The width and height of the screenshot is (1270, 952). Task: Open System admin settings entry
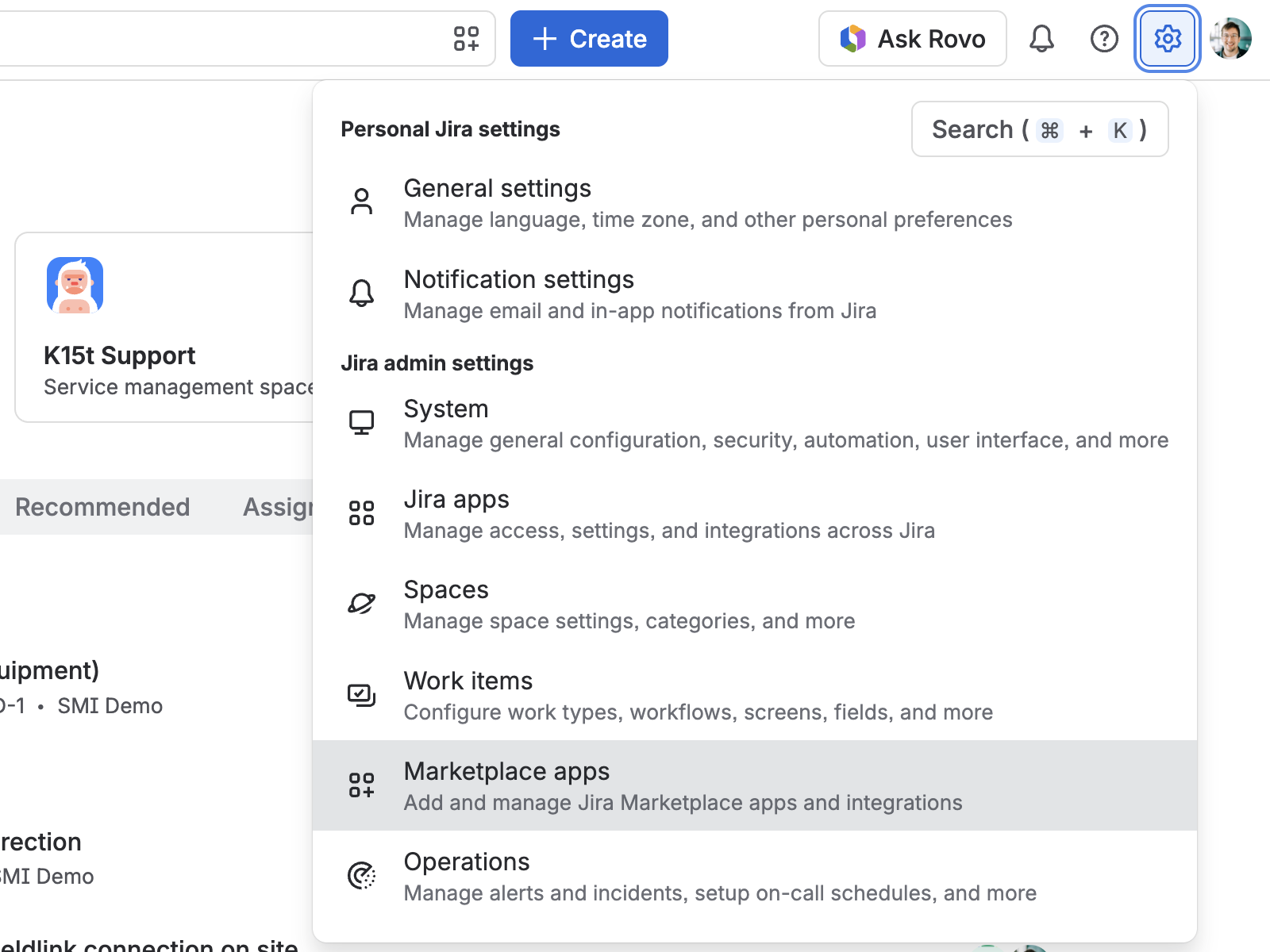tap(755, 424)
